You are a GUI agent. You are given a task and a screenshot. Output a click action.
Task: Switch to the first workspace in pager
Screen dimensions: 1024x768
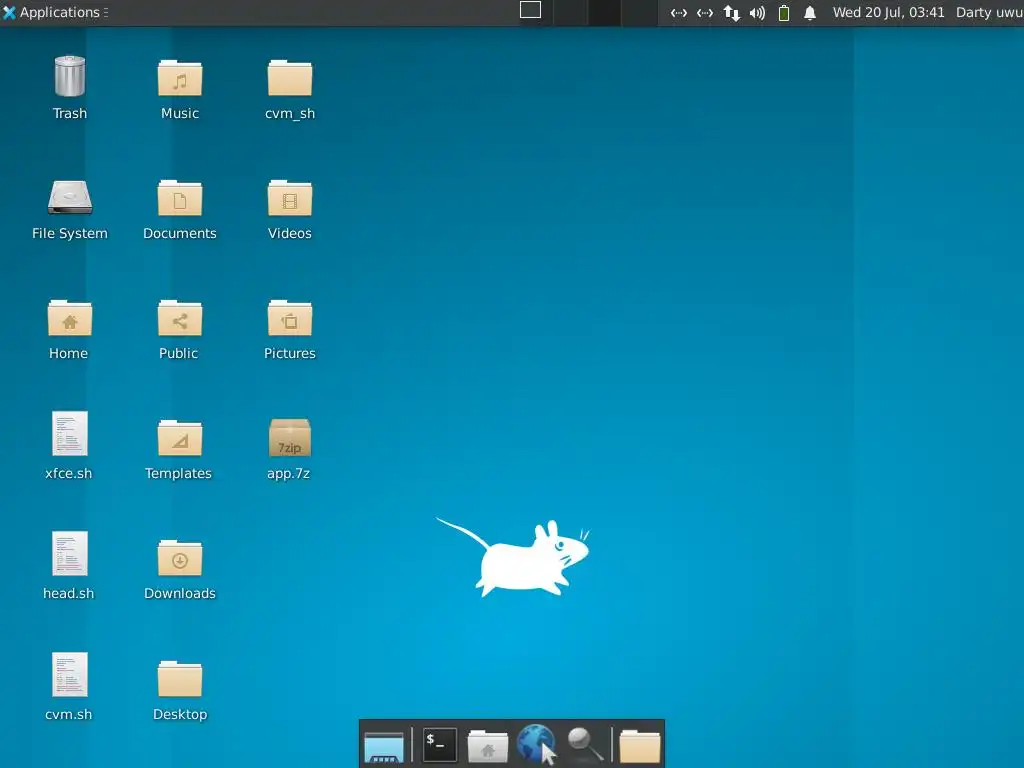pyautogui.click(x=536, y=13)
